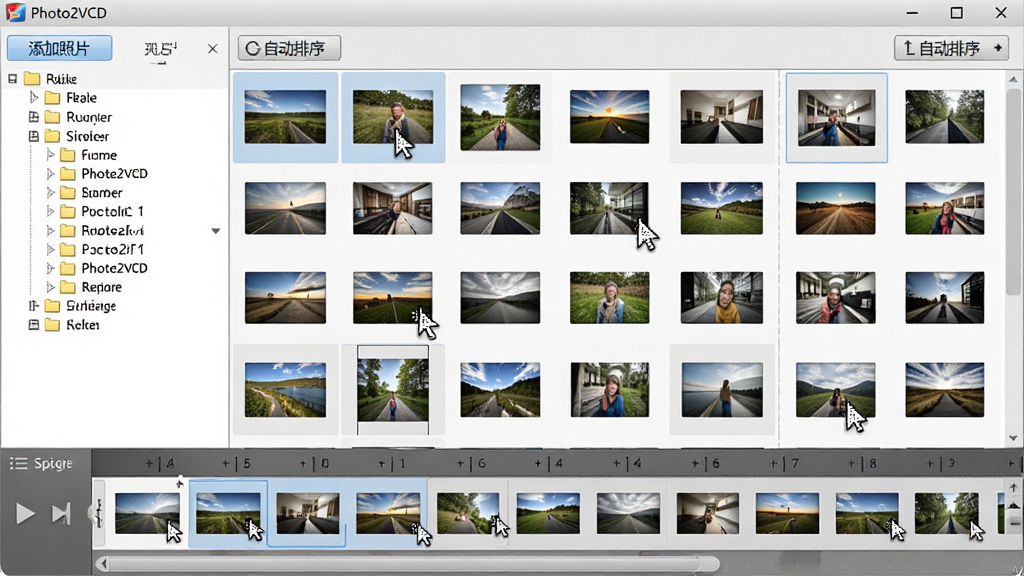
Task: Click the list icon beside Spigre
Action: 18,464
